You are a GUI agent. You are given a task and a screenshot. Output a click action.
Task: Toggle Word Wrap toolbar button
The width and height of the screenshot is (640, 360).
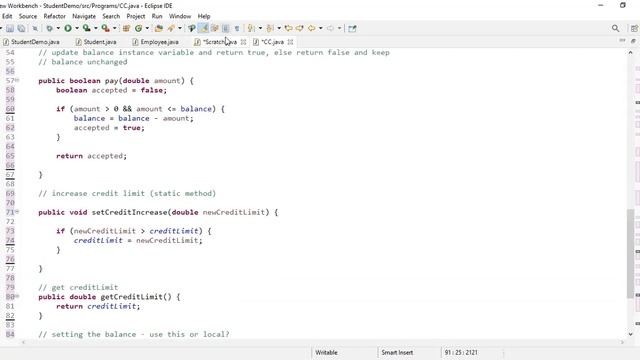tap(214, 28)
